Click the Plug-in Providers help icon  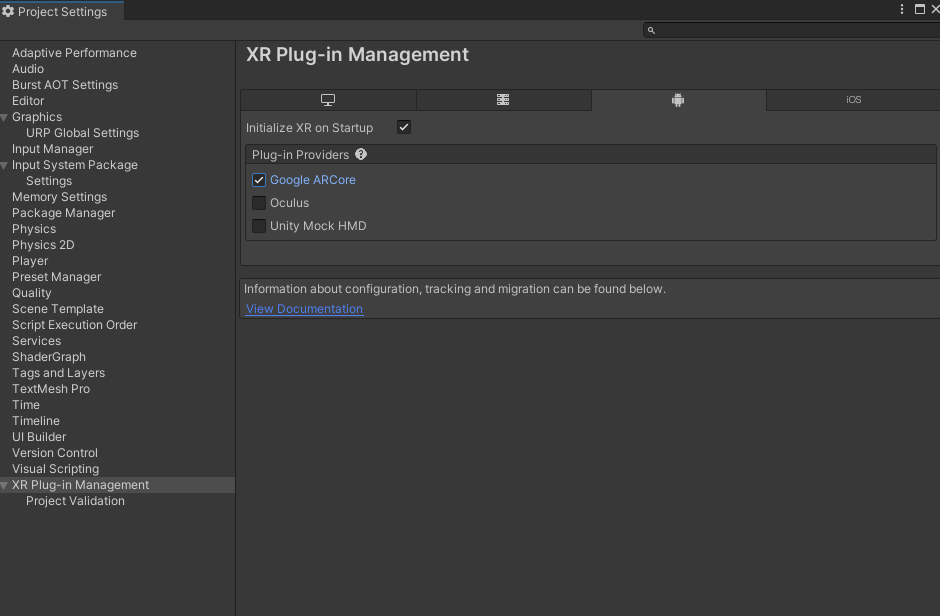coord(361,155)
